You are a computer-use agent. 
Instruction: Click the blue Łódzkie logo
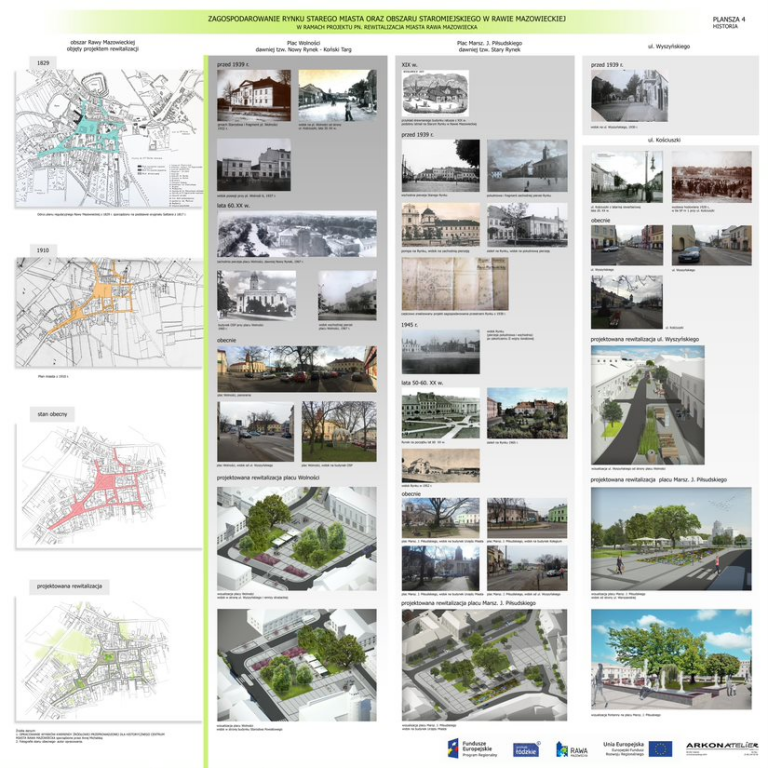tap(527, 749)
